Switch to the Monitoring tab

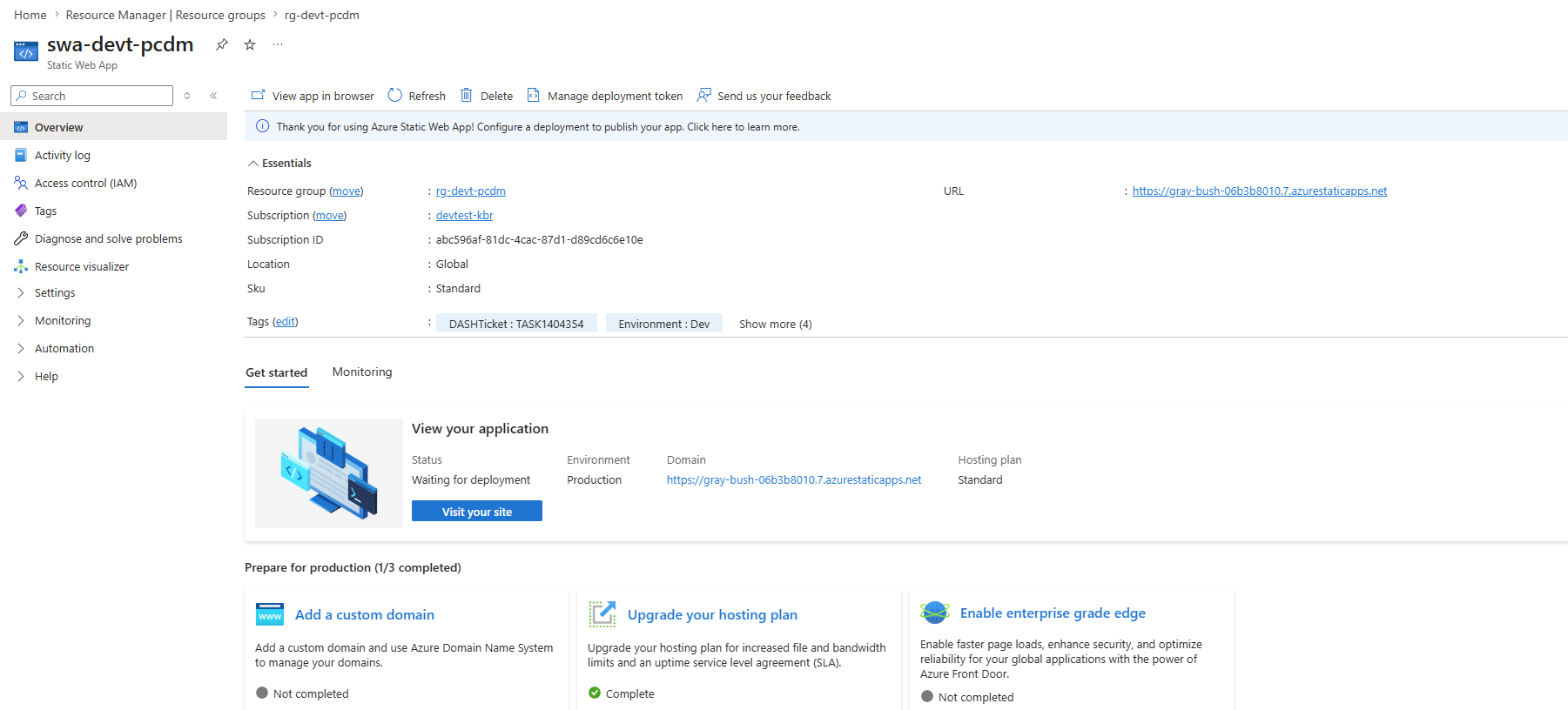click(x=362, y=372)
